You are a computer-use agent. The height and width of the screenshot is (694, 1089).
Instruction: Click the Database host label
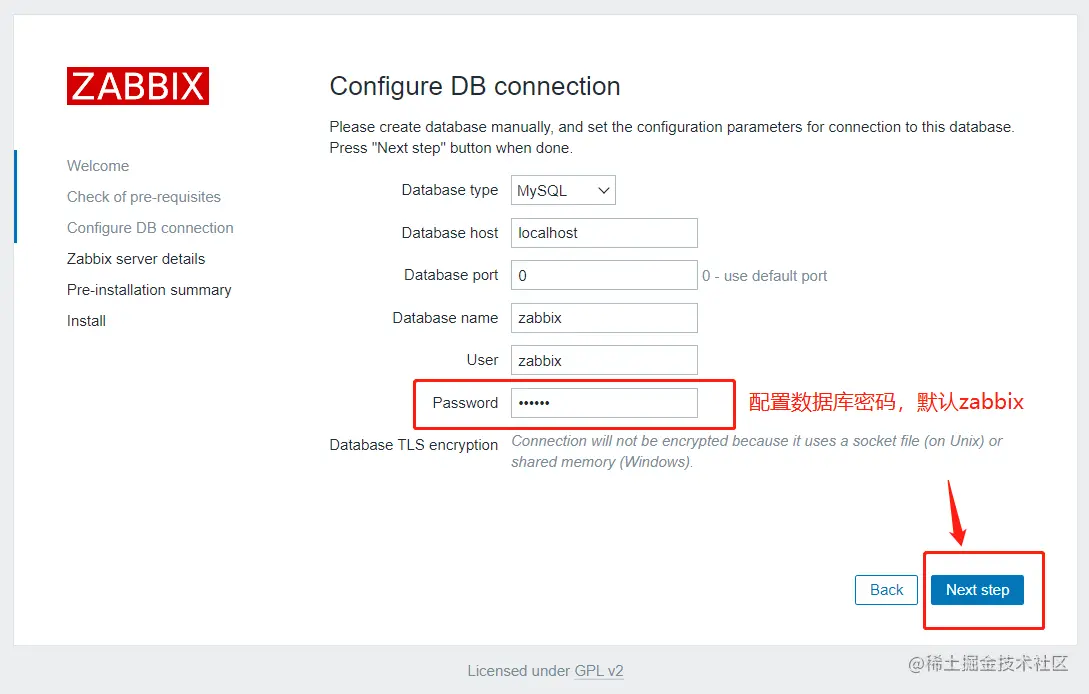coord(449,233)
